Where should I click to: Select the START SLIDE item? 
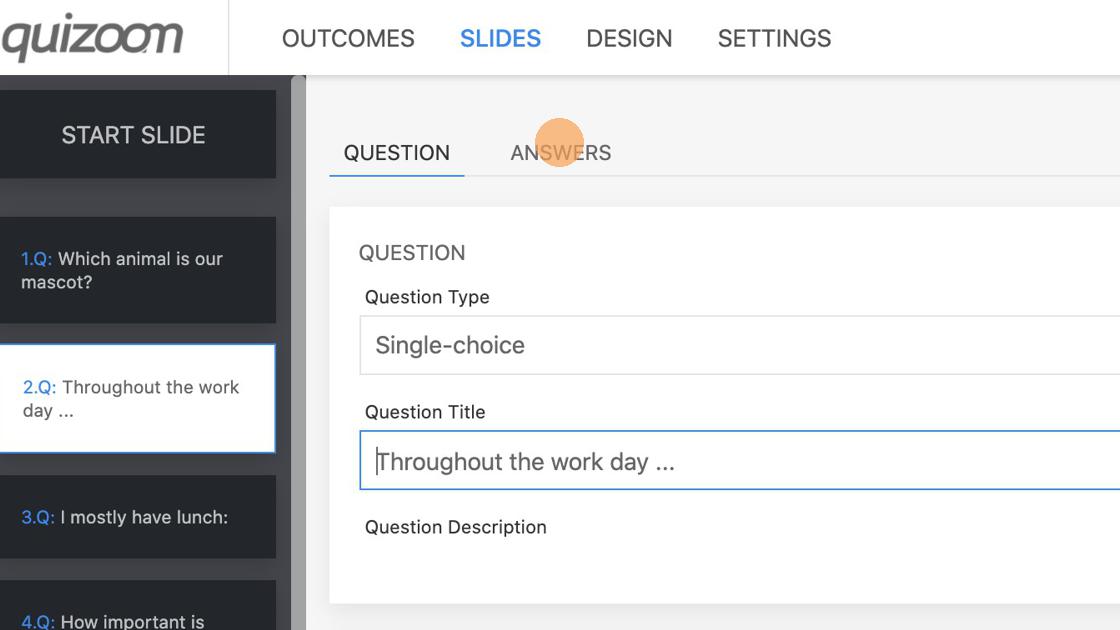133,135
